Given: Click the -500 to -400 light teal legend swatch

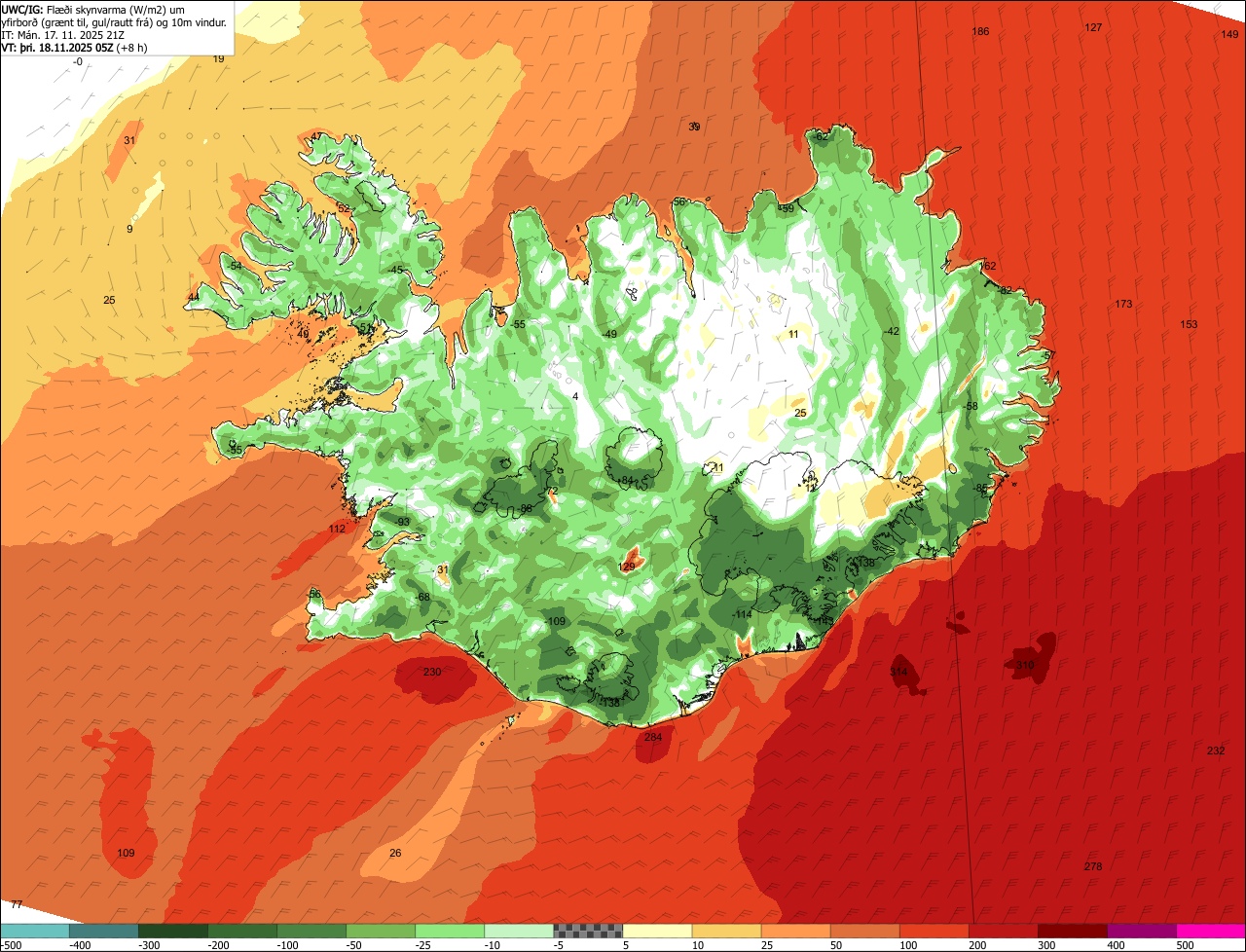Looking at the screenshot, I should [34, 931].
